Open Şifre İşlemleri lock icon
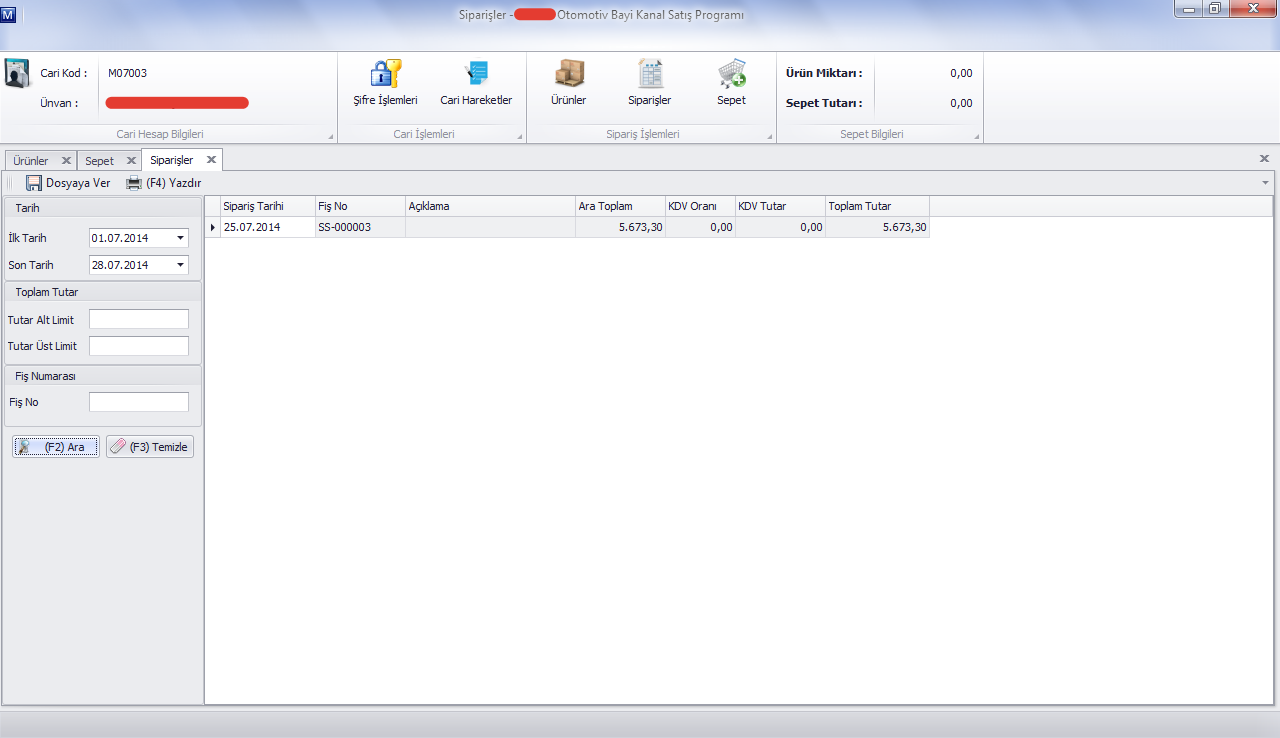 click(x=385, y=75)
